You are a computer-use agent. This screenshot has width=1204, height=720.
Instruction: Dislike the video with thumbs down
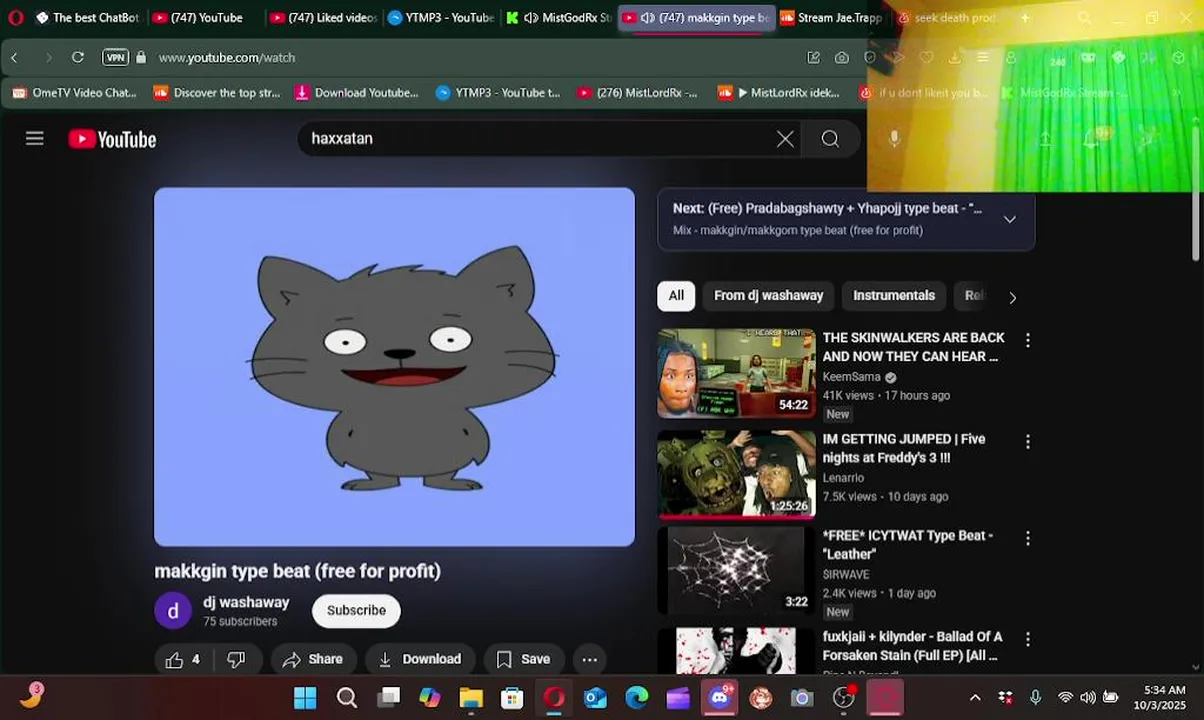point(237,659)
